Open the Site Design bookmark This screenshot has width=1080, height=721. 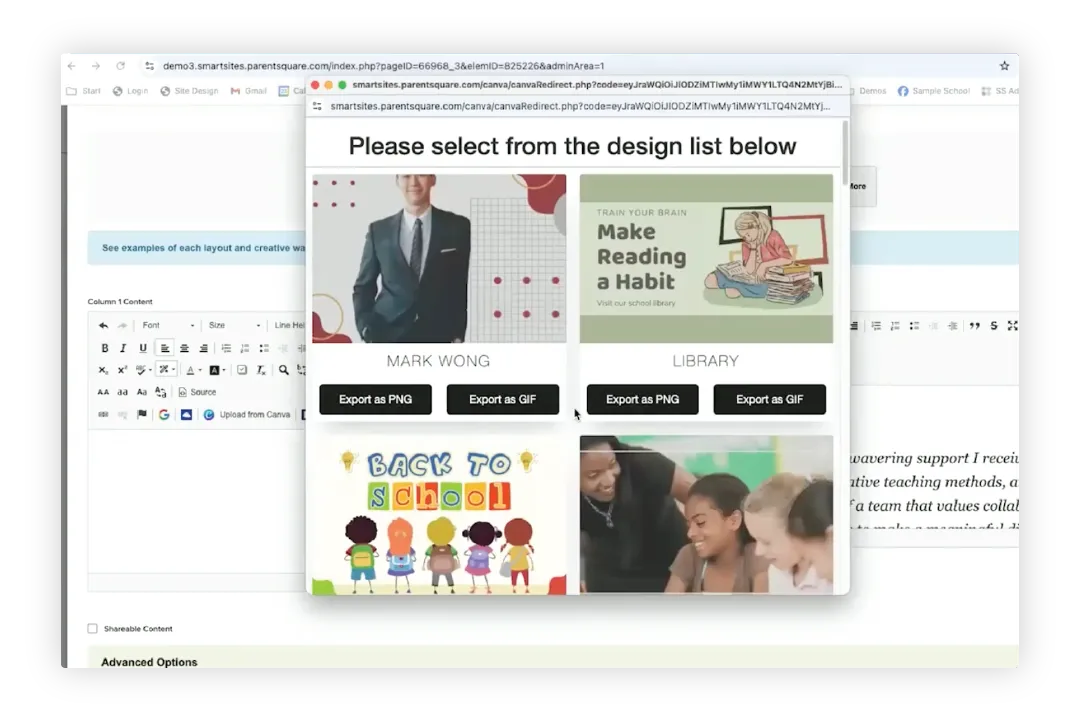pos(189,91)
